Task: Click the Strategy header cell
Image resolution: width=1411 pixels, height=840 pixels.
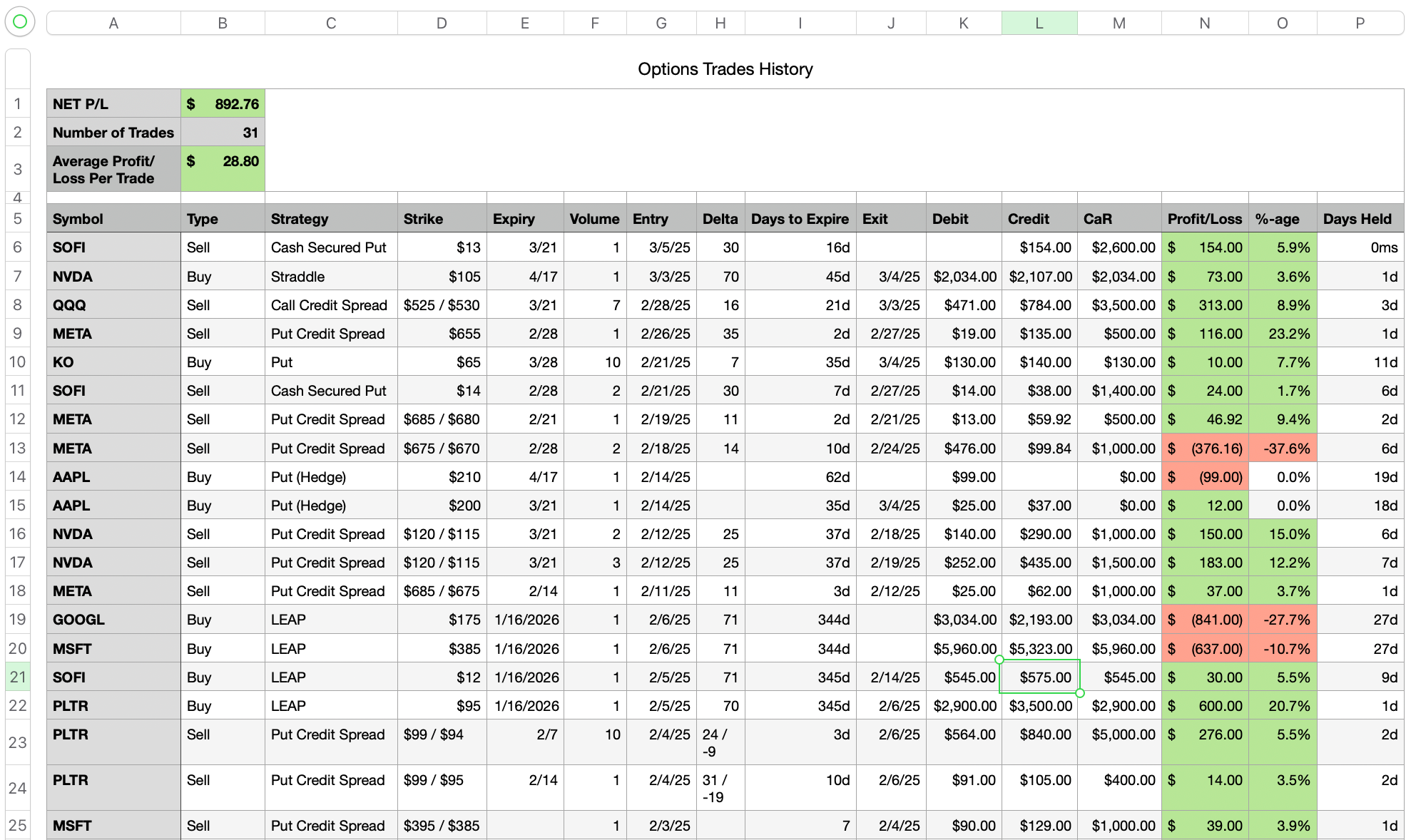Action: 331,219
